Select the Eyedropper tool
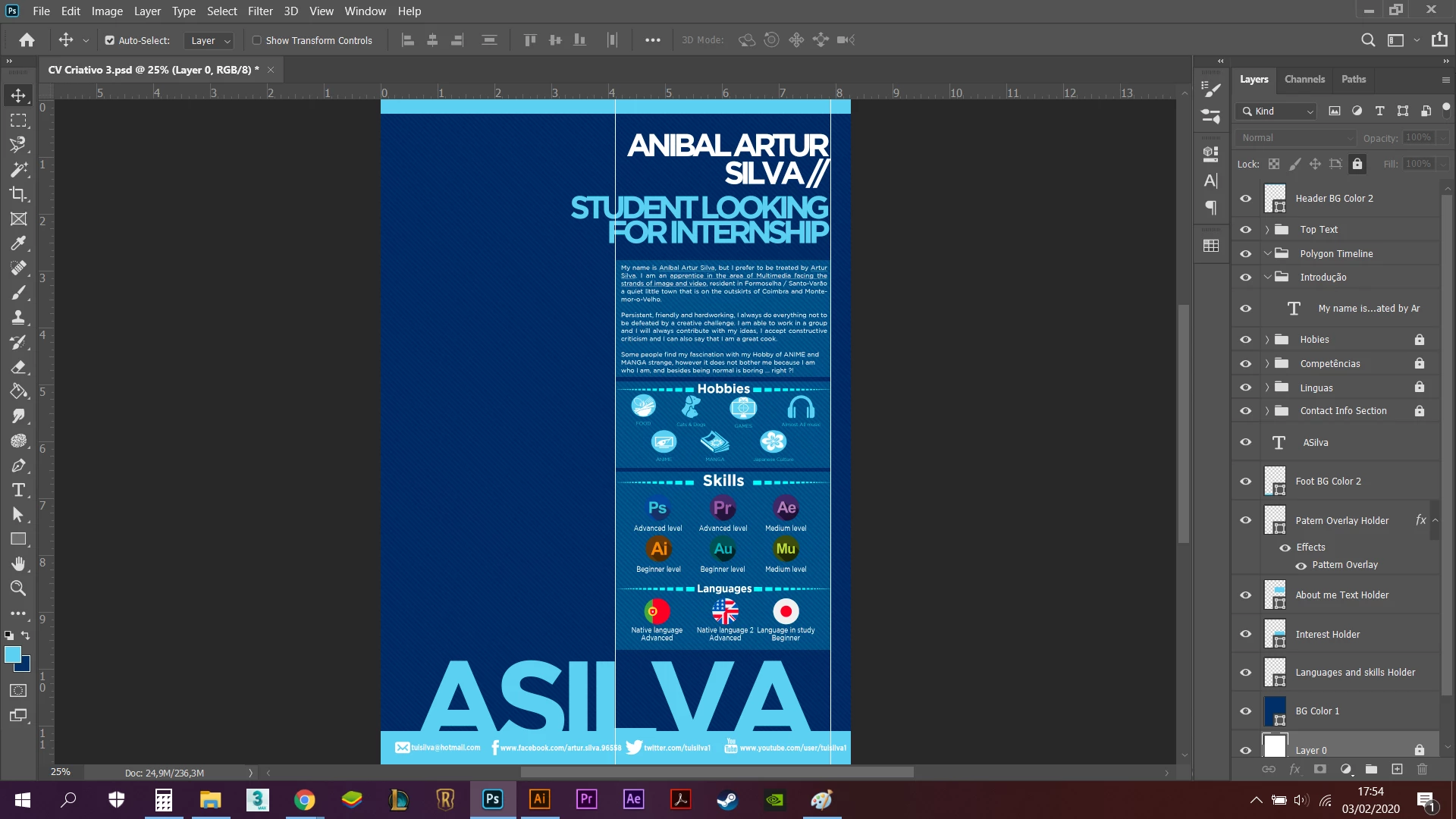 18,243
